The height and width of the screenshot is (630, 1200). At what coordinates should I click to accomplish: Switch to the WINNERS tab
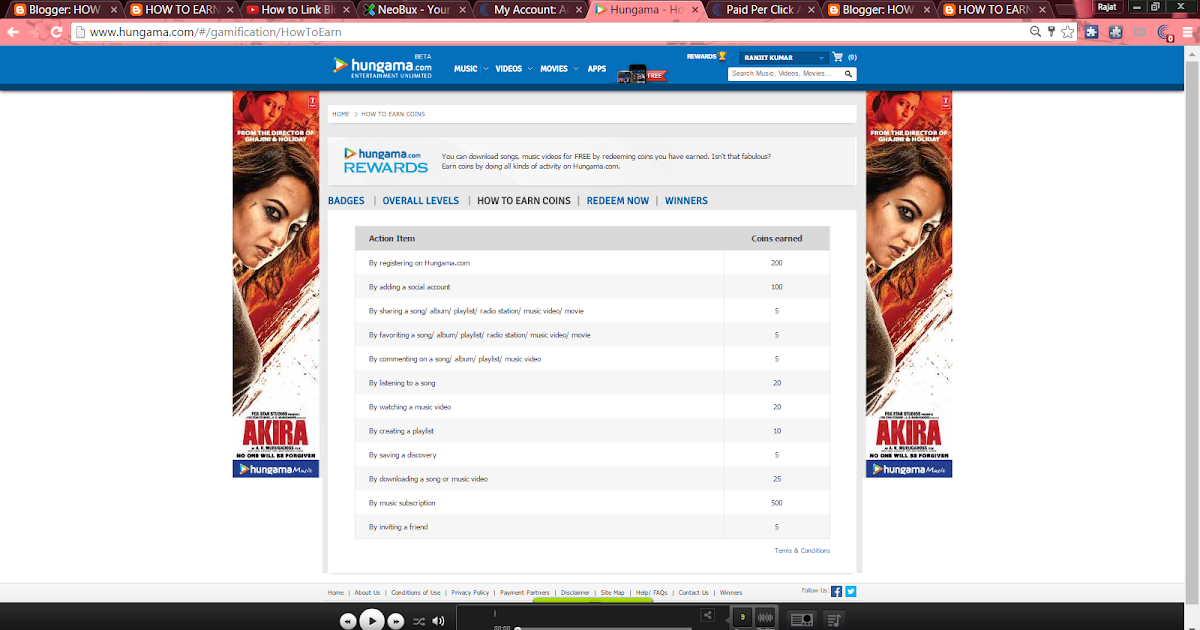point(686,201)
